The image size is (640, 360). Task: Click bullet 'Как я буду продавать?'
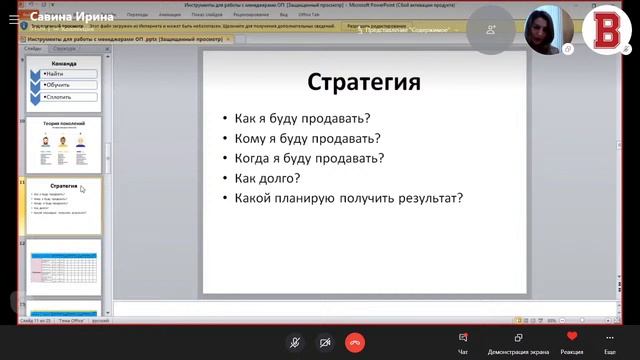[x=302, y=118]
